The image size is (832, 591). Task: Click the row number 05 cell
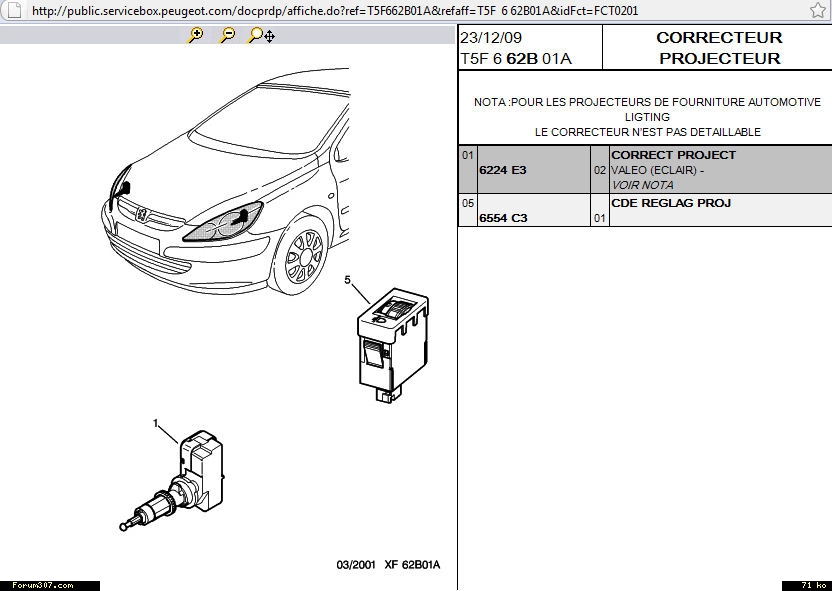tap(467, 203)
